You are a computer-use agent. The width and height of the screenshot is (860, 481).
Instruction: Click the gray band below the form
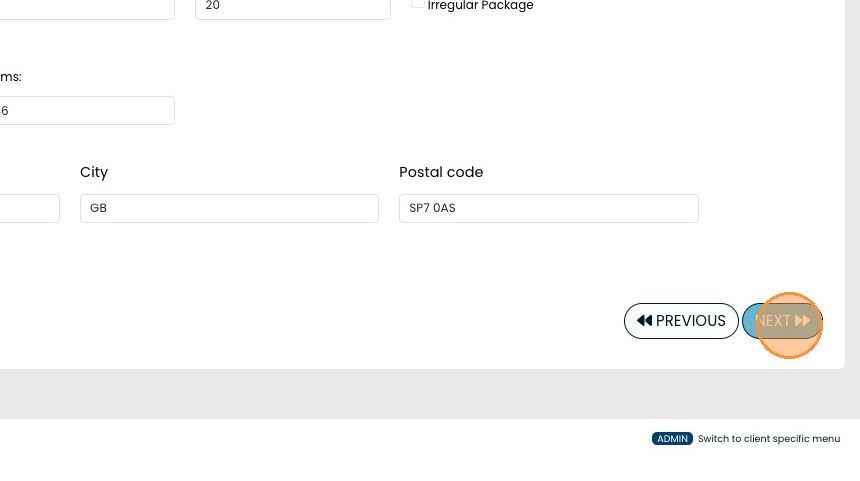point(400,393)
